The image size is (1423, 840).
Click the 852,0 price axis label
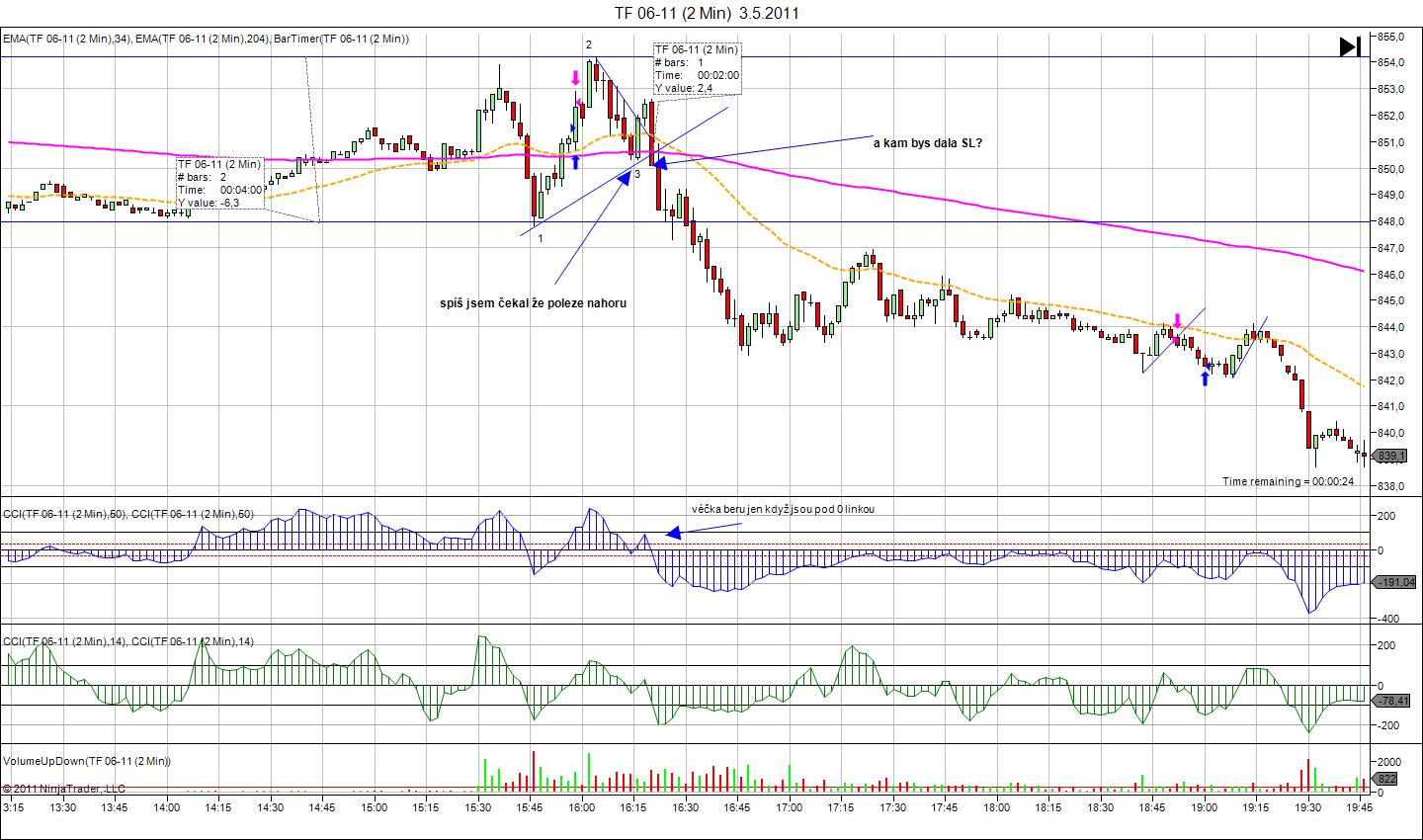(x=1391, y=116)
